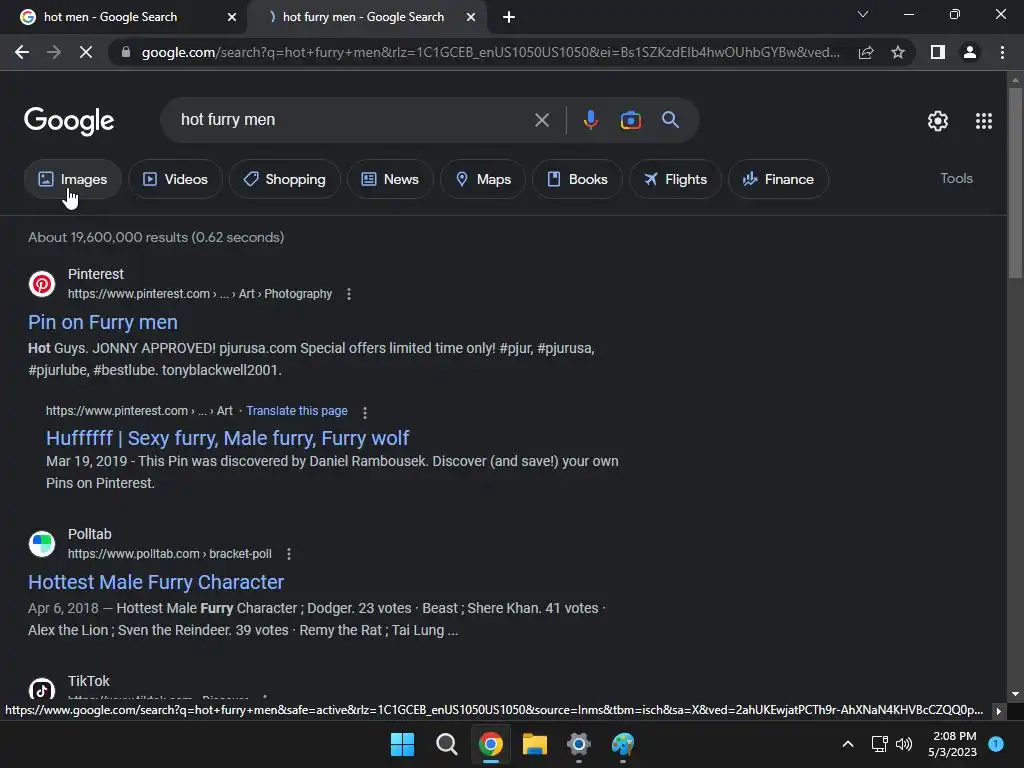Screen dimensions: 1024x768
Task: Search by image with camera icon
Action: click(630, 120)
